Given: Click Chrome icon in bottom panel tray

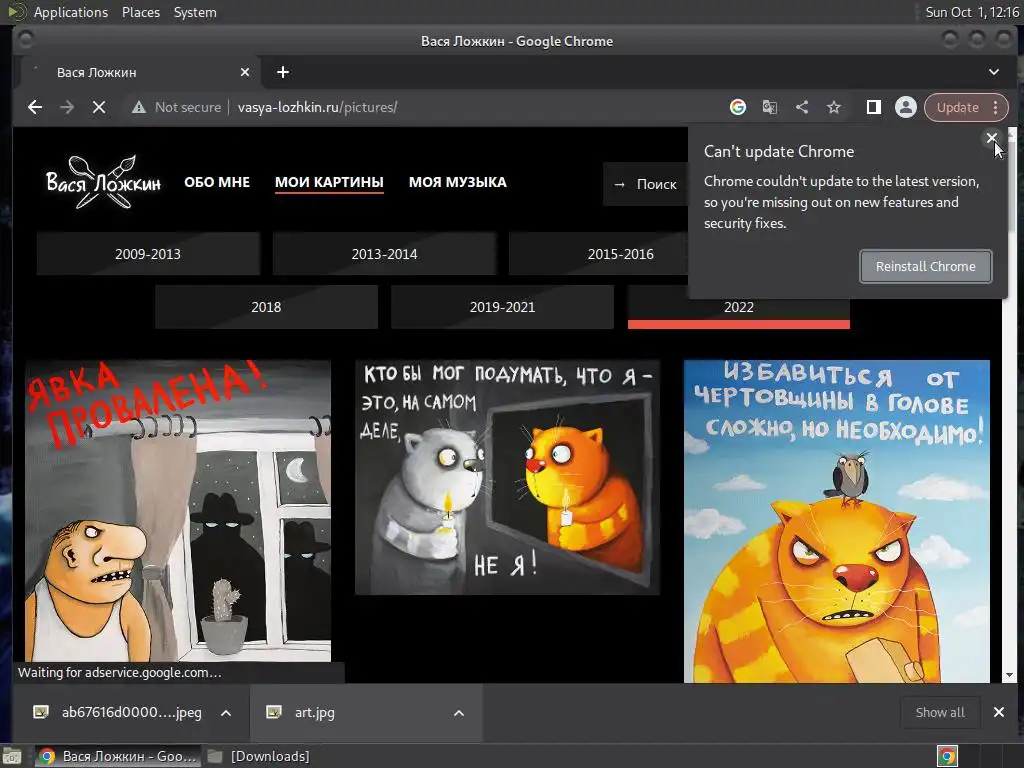Looking at the screenshot, I should pos(947,756).
